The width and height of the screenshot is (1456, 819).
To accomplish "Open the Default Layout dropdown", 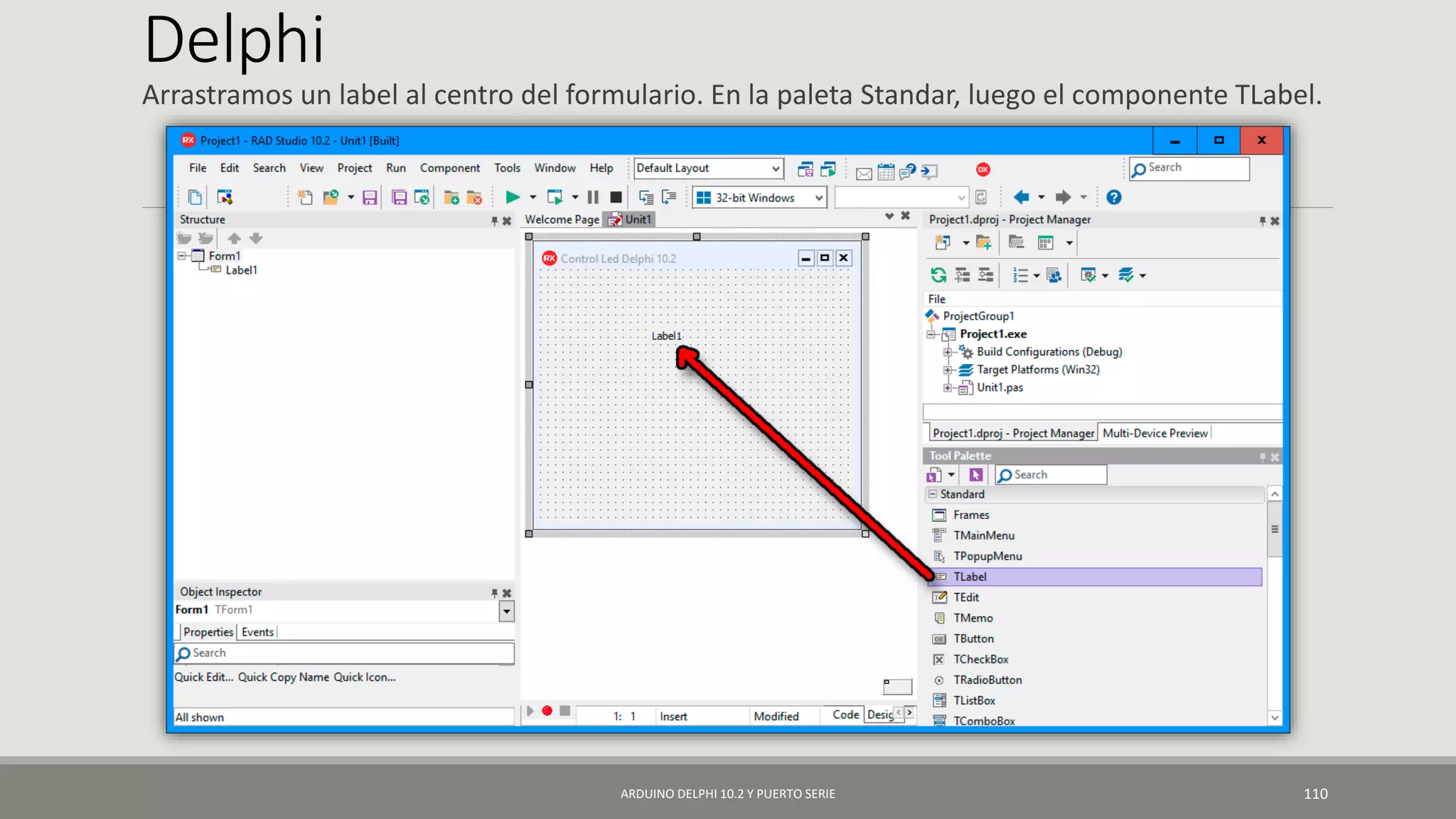I will tap(776, 168).
